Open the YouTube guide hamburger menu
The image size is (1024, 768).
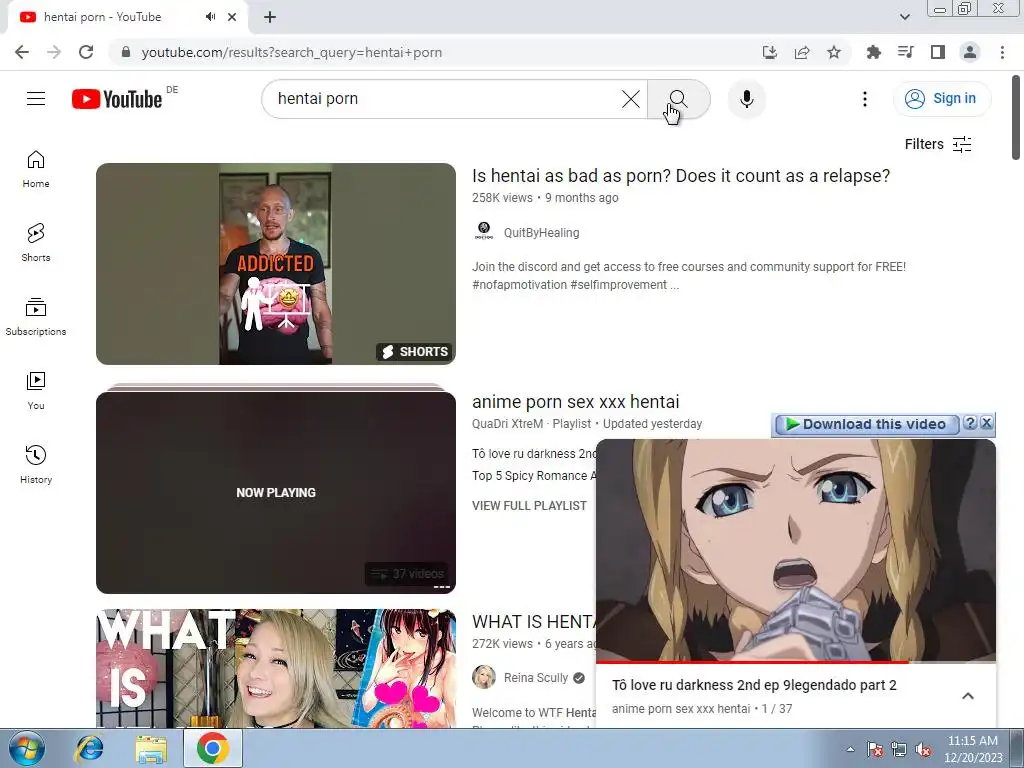[x=36, y=99]
